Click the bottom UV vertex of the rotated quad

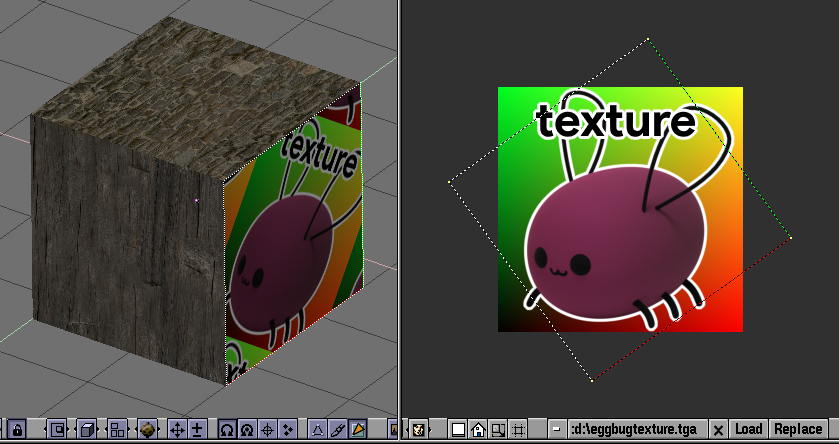click(x=592, y=380)
